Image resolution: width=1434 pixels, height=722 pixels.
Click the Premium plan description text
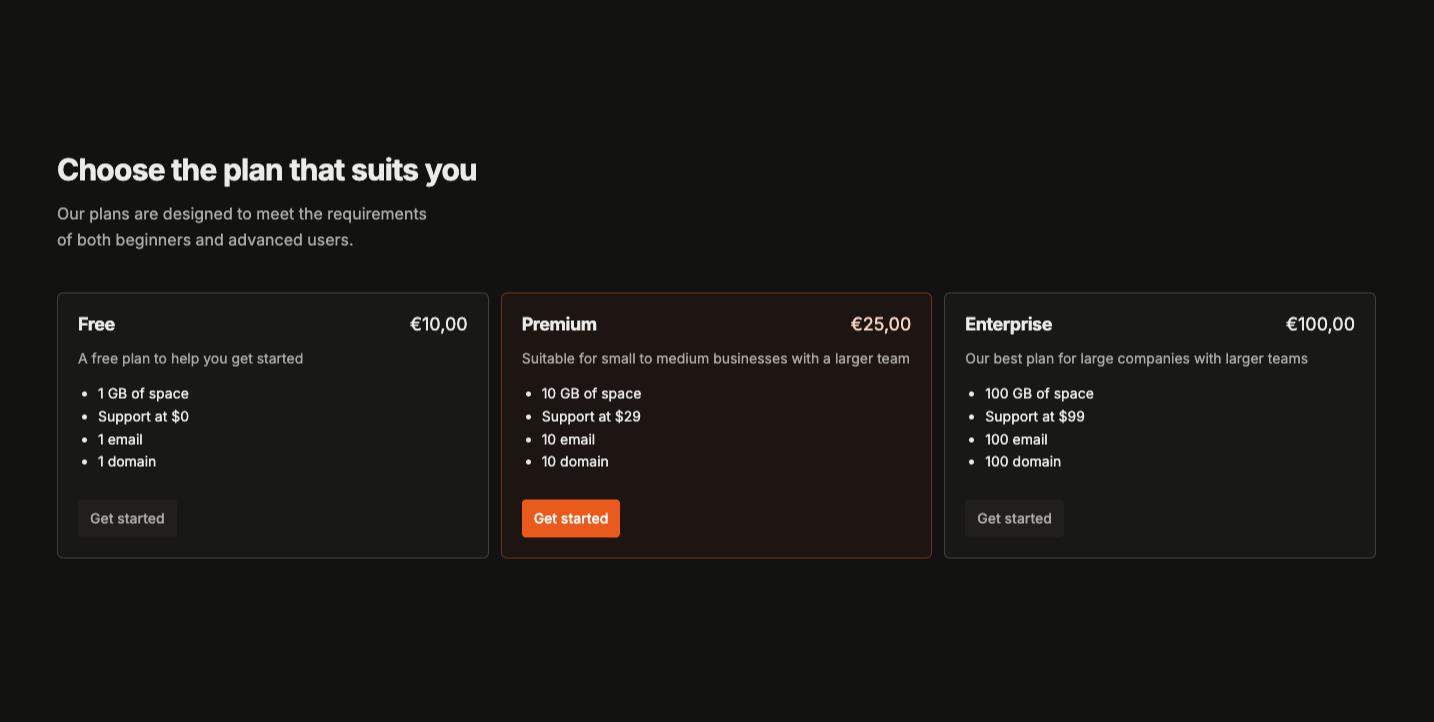[716, 358]
